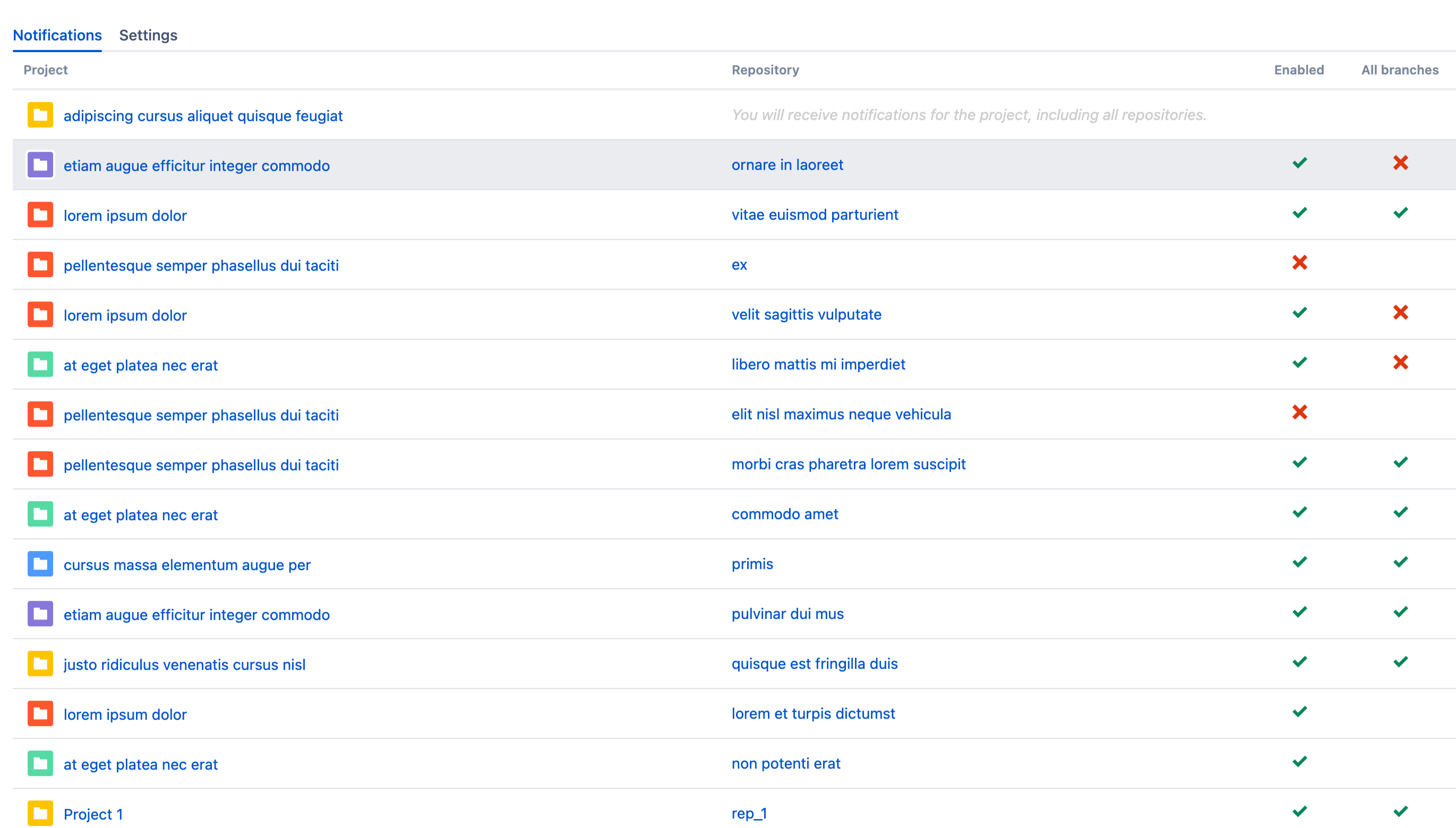Toggle All branches red cross for ornare in laoreet

(x=1400, y=163)
